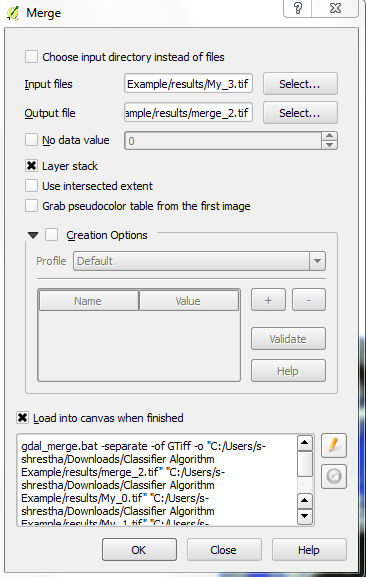Viewport: 366px width, 577px height.
Task: Open the Profile Default dropdown
Action: click(199, 261)
